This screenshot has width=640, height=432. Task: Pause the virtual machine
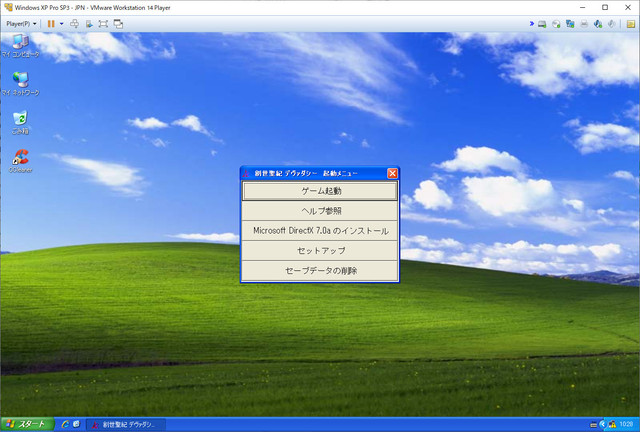coord(51,24)
